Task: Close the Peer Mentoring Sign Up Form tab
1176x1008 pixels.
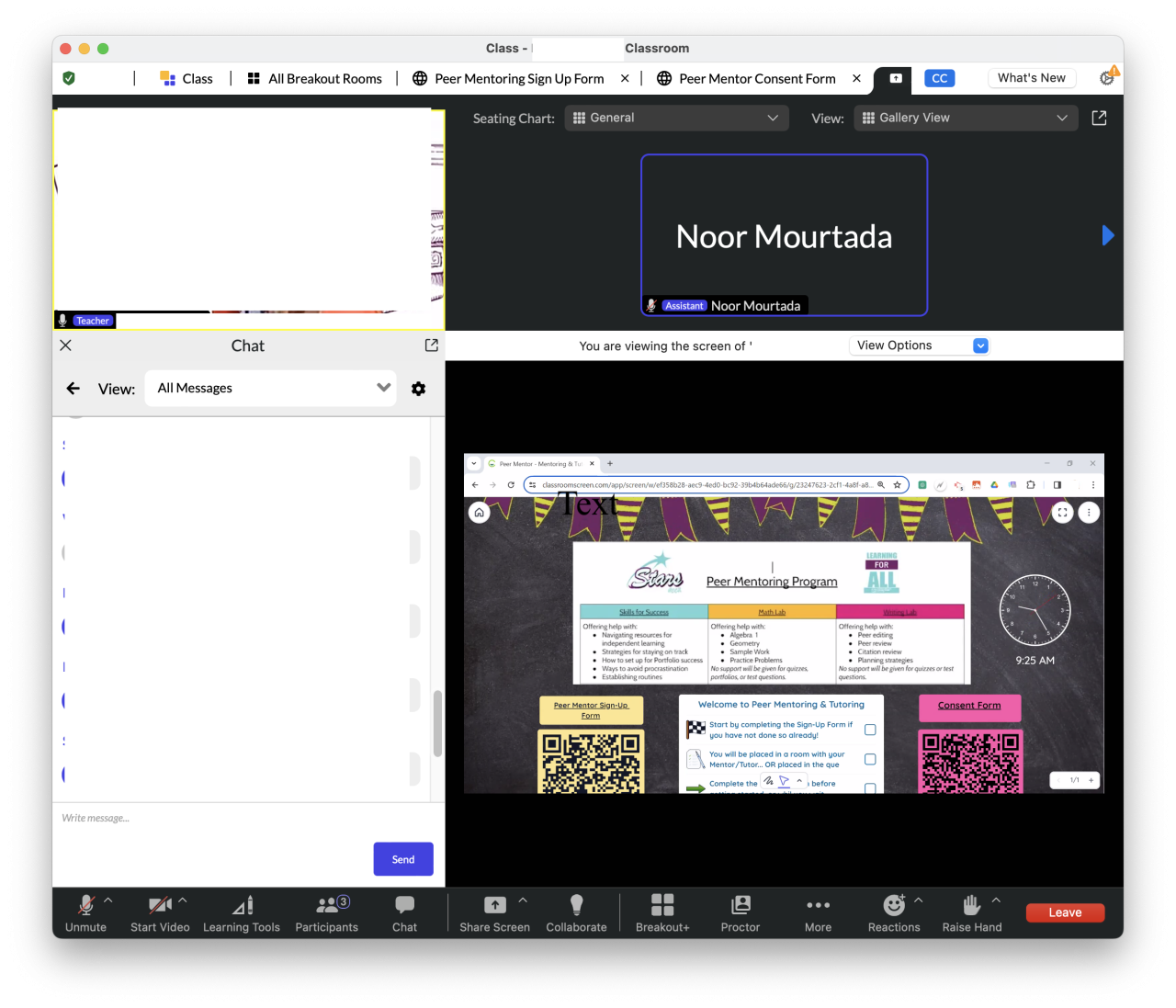Action: (625, 79)
